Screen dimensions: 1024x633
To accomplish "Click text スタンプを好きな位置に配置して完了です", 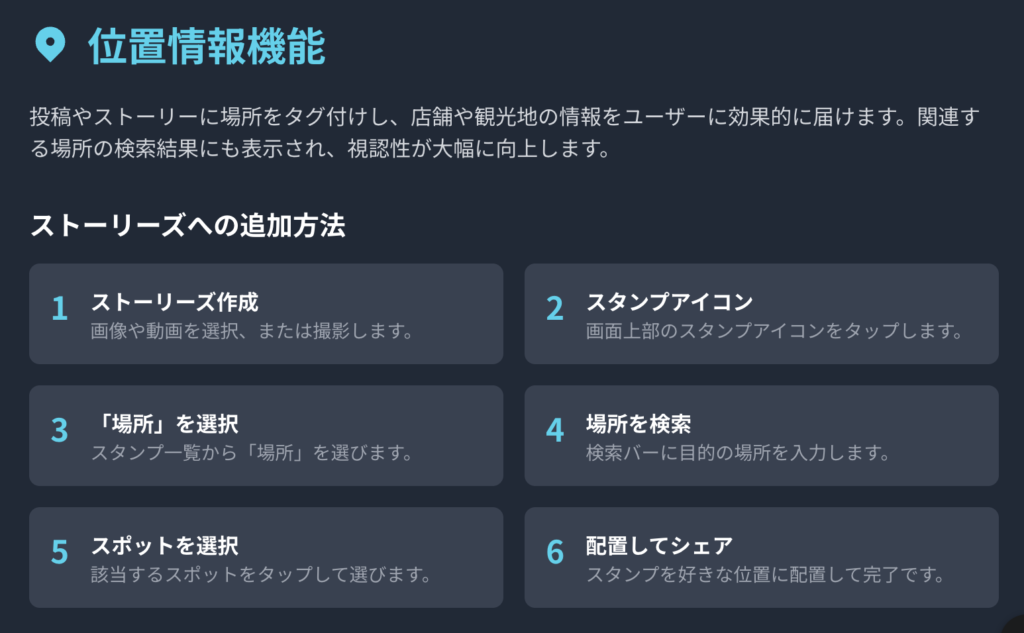I will pos(765,575).
